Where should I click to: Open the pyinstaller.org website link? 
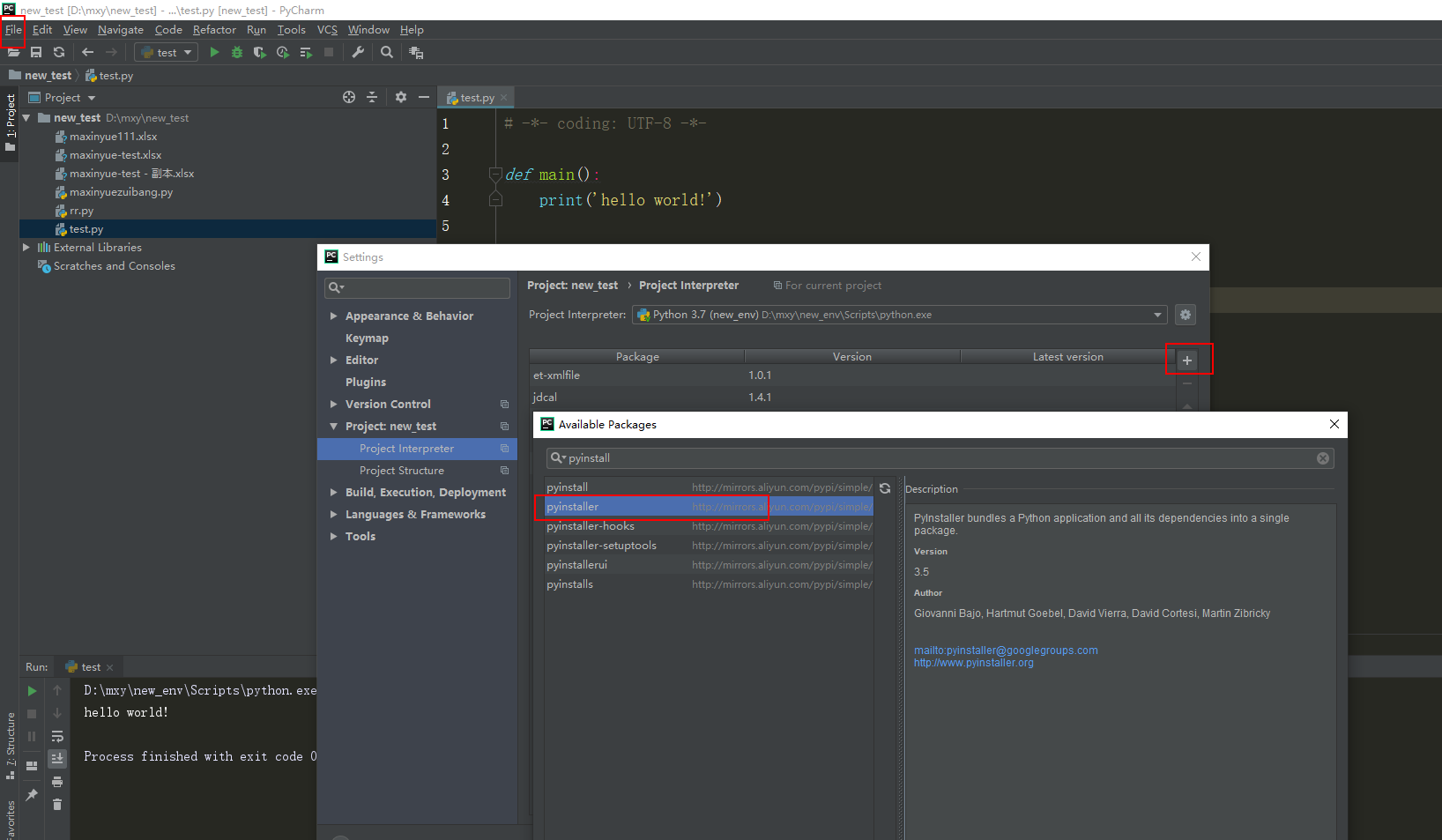[974, 663]
